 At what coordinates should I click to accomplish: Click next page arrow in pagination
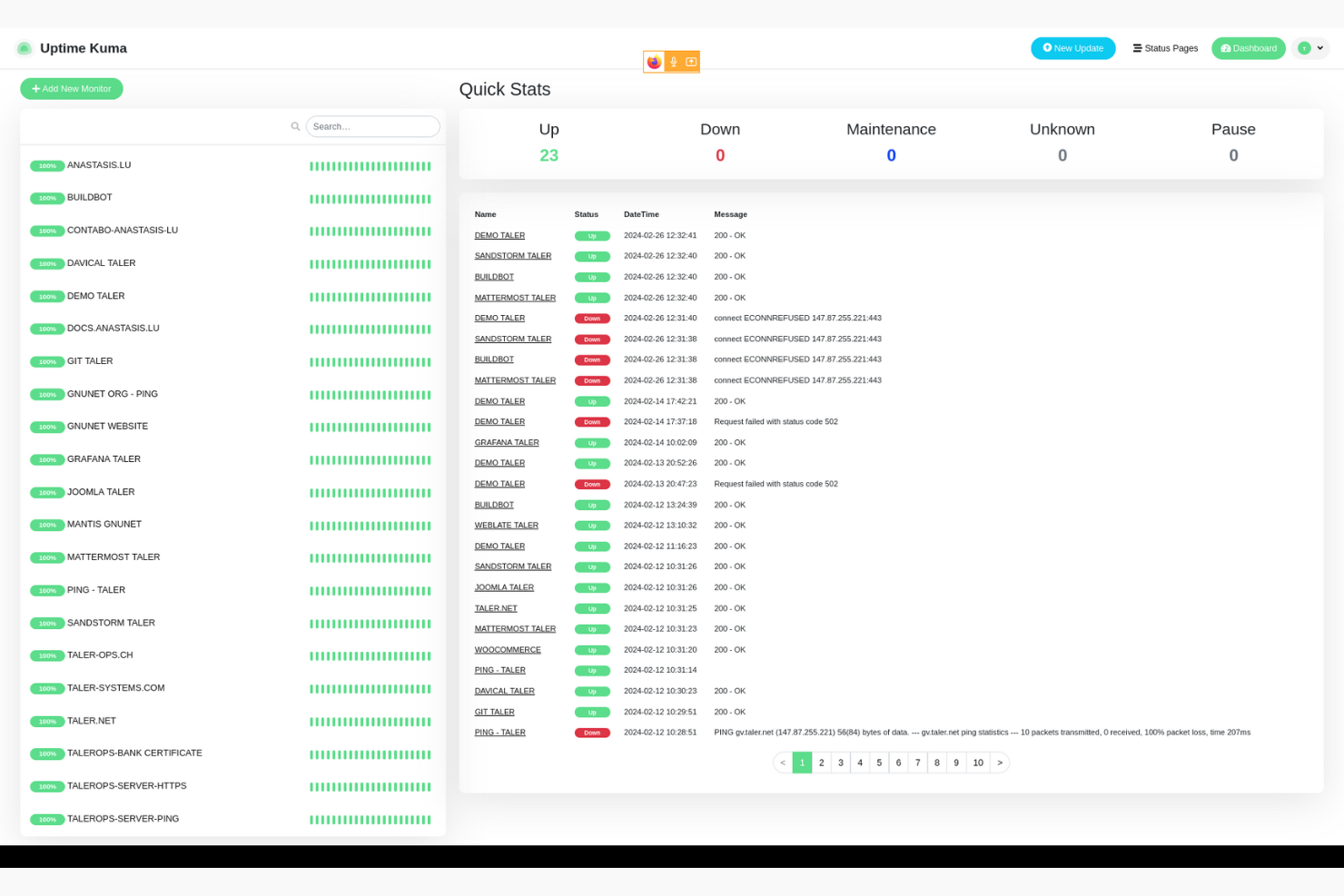tap(1000, 763)
